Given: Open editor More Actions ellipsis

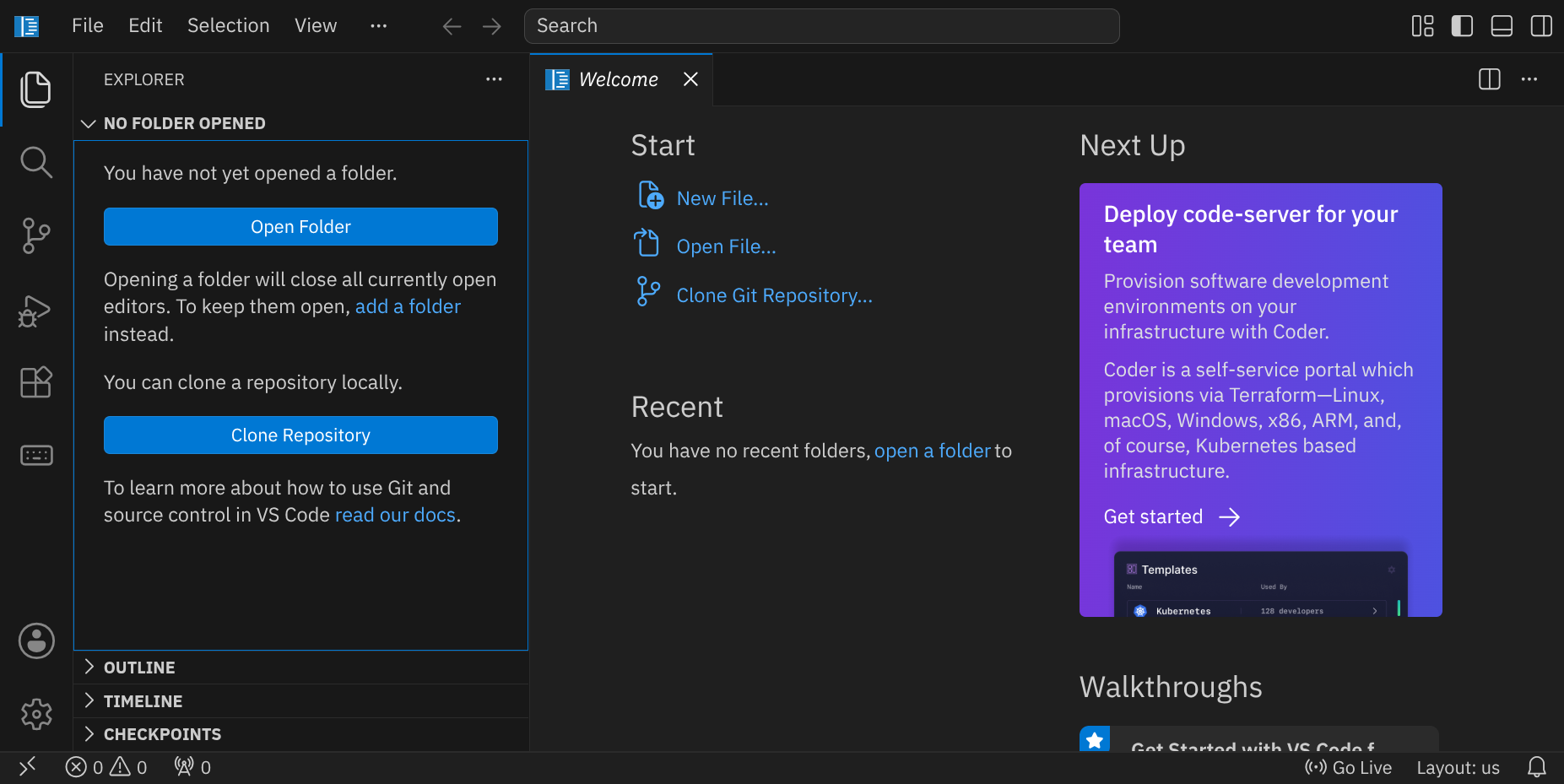Looking at the screenshot, I should pos(1529,79).
